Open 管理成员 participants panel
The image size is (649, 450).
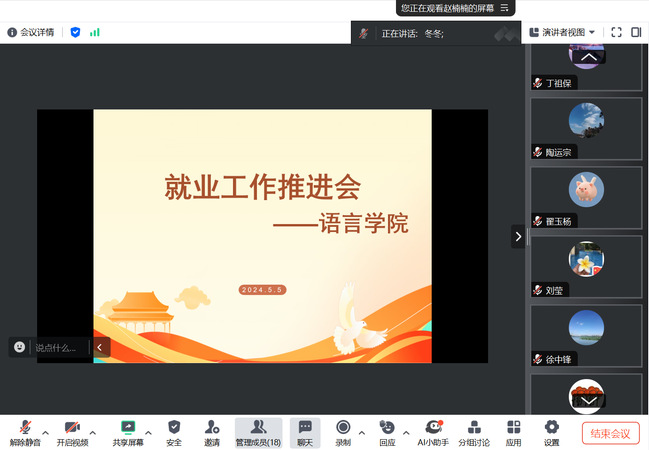pos(258,428)
